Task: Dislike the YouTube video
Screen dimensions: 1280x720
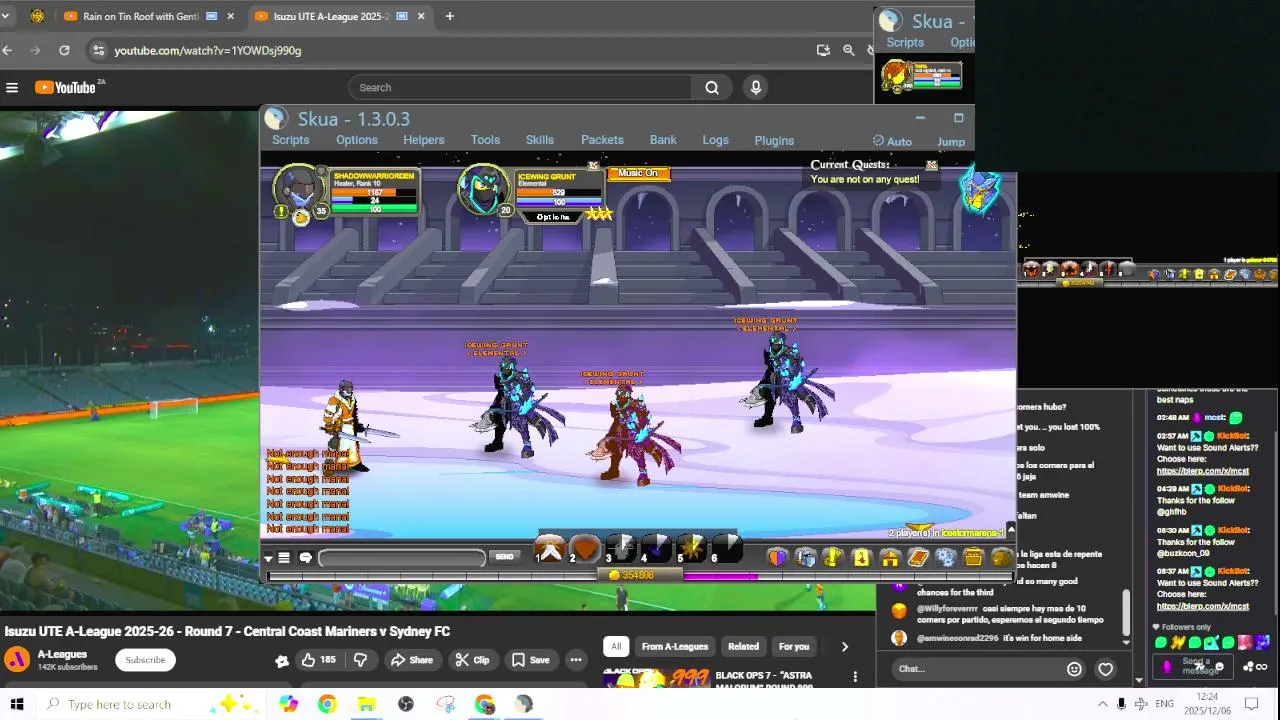Action: click(360, 660)
